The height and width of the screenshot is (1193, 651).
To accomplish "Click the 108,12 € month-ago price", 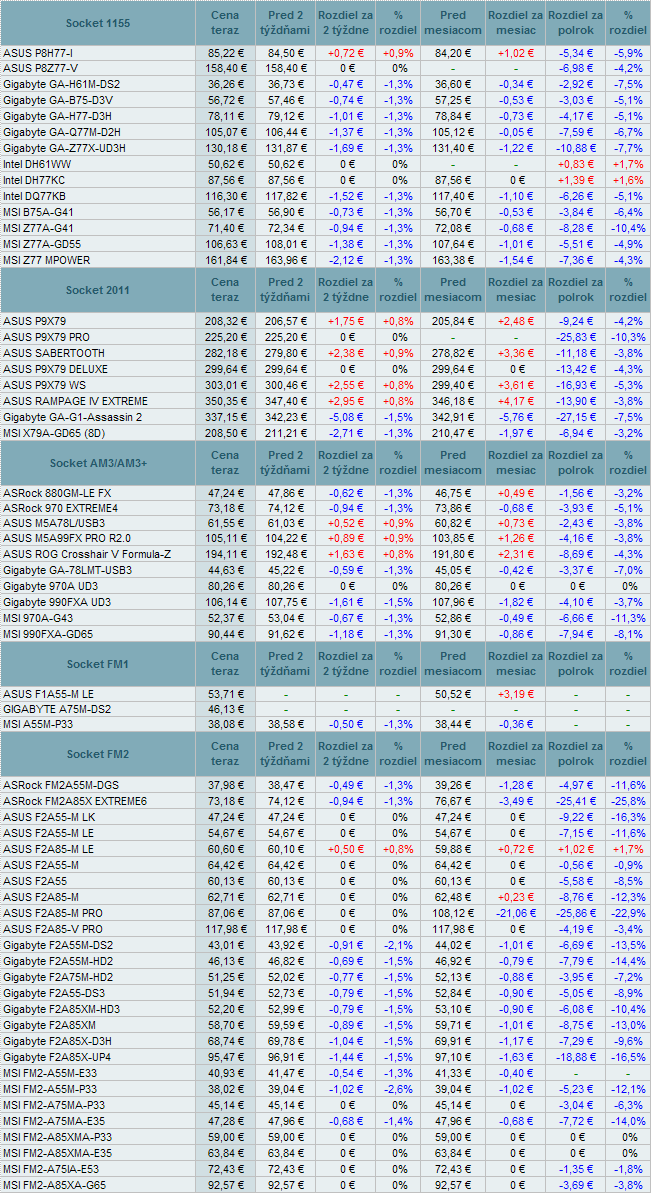I will 453,912.
